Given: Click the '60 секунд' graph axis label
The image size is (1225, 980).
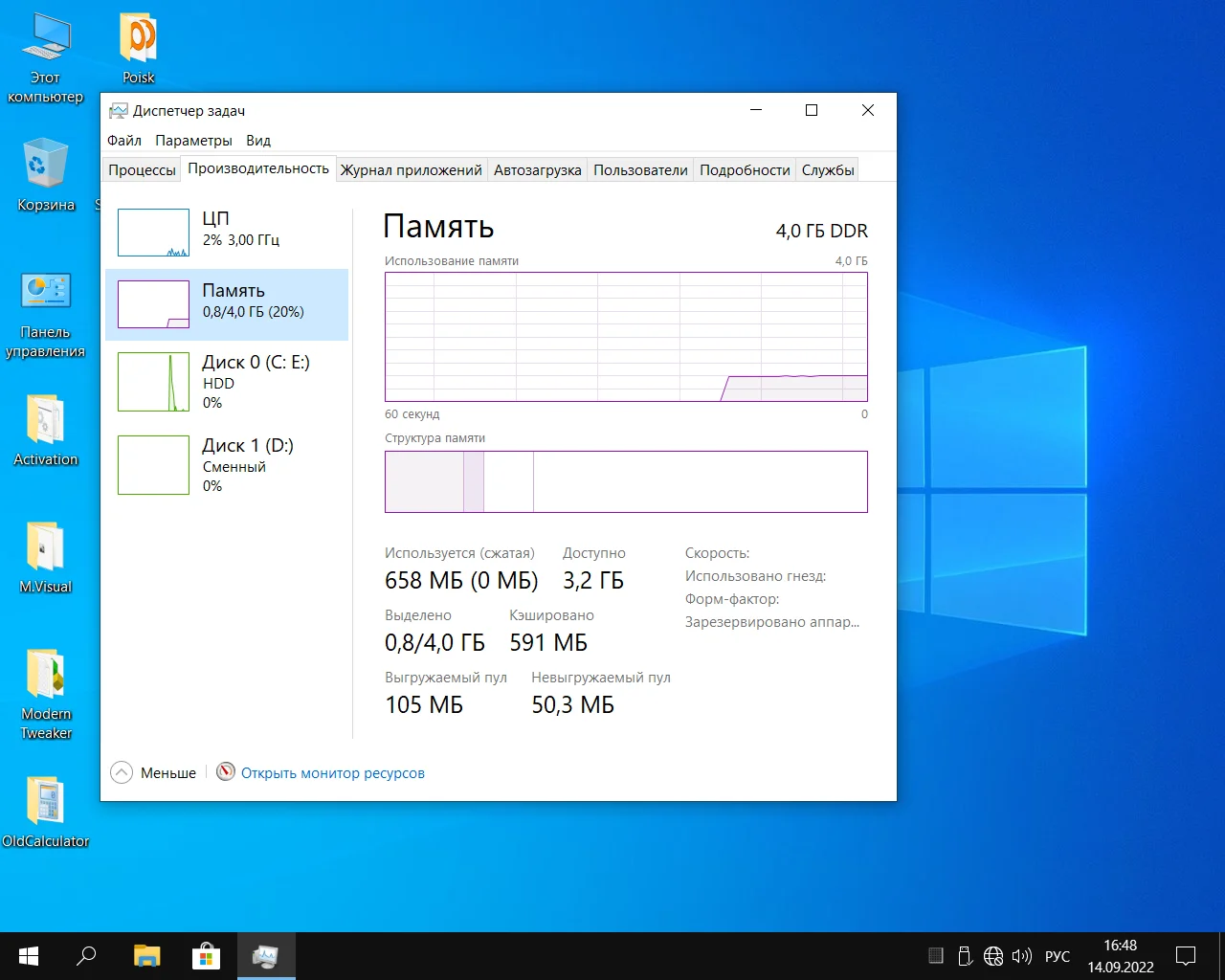Looking at the screenshot, I should point(412,414).
